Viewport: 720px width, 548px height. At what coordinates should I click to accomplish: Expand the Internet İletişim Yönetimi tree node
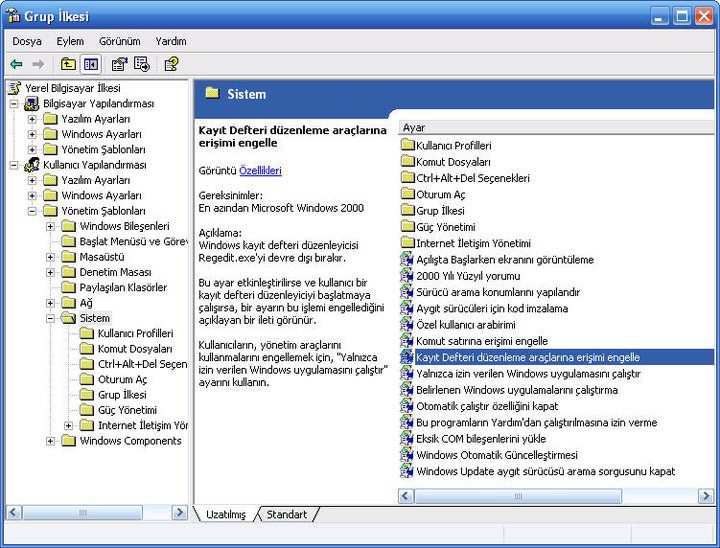[x=68, y=425]
